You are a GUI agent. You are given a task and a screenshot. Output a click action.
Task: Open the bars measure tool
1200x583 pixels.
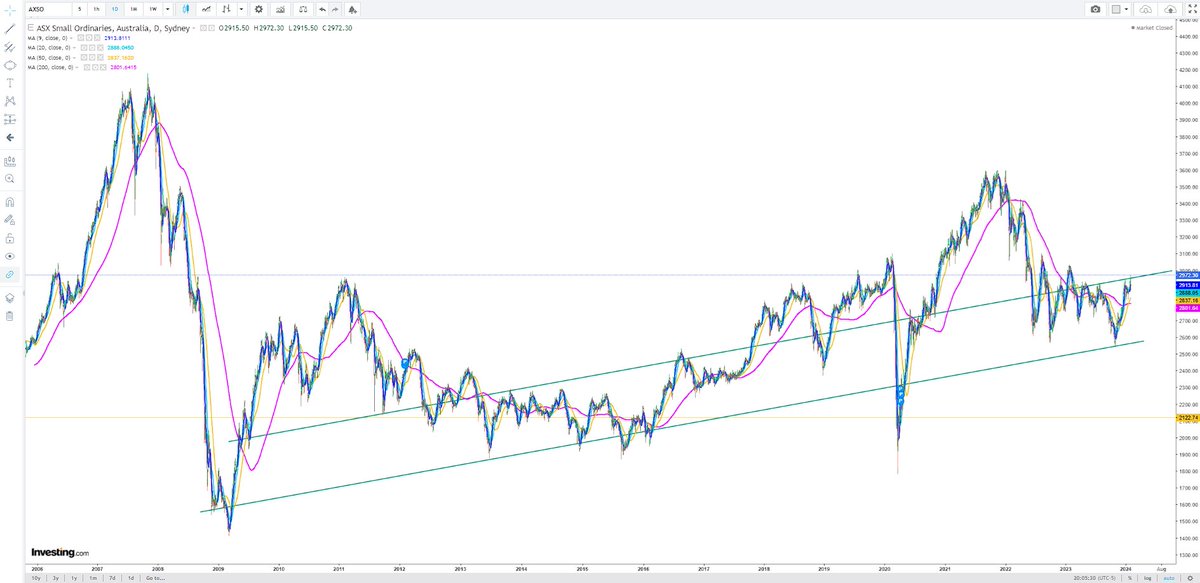(10, 160)
